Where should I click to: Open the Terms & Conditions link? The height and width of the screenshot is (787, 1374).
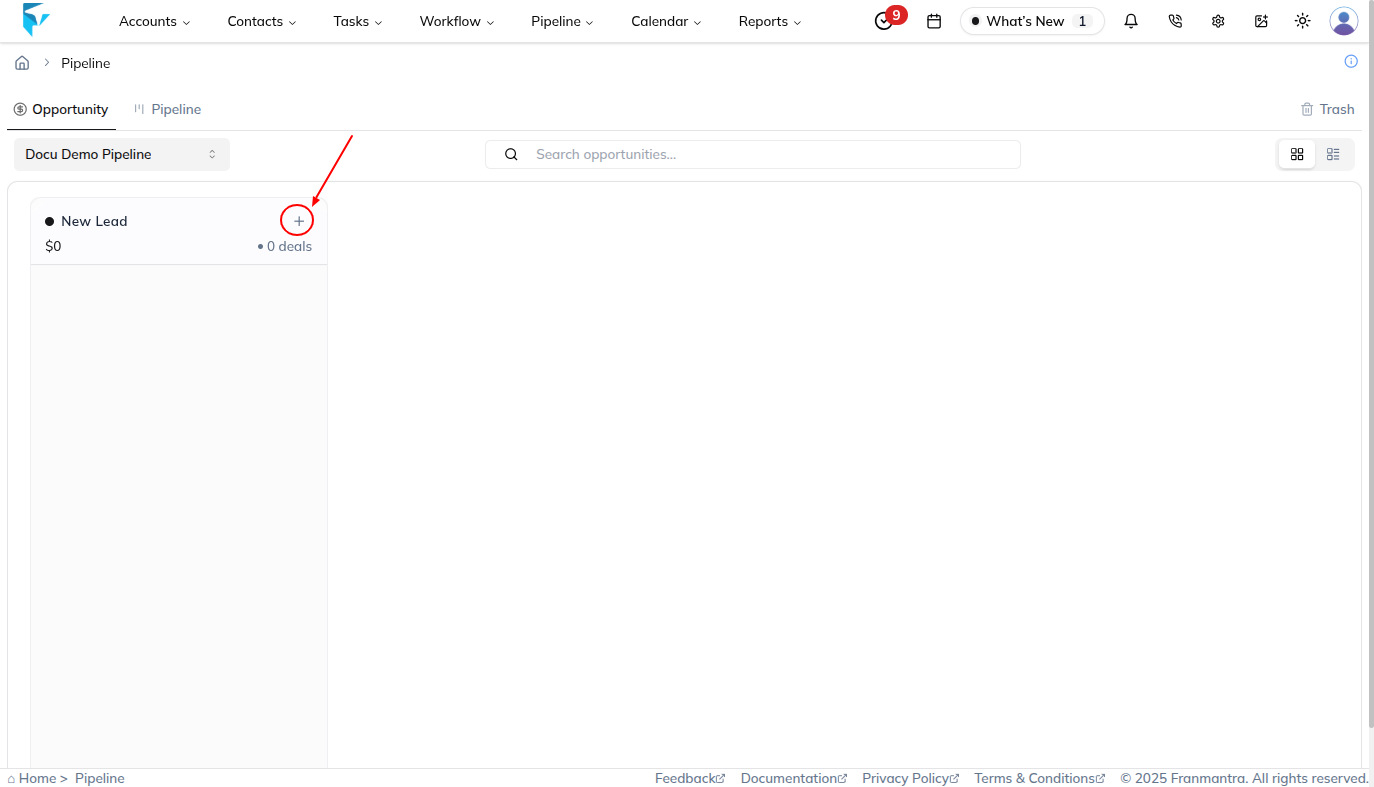tap(1040, 778)
